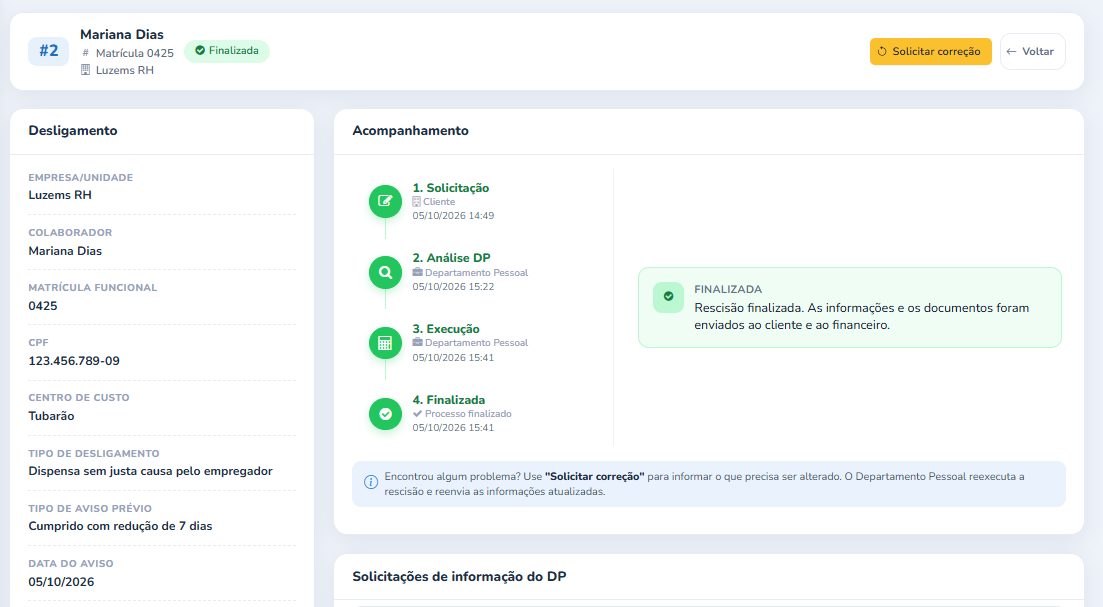
Task: Click the info icon beside 'Encontrou algum problema?'
Action: [371, 483]
